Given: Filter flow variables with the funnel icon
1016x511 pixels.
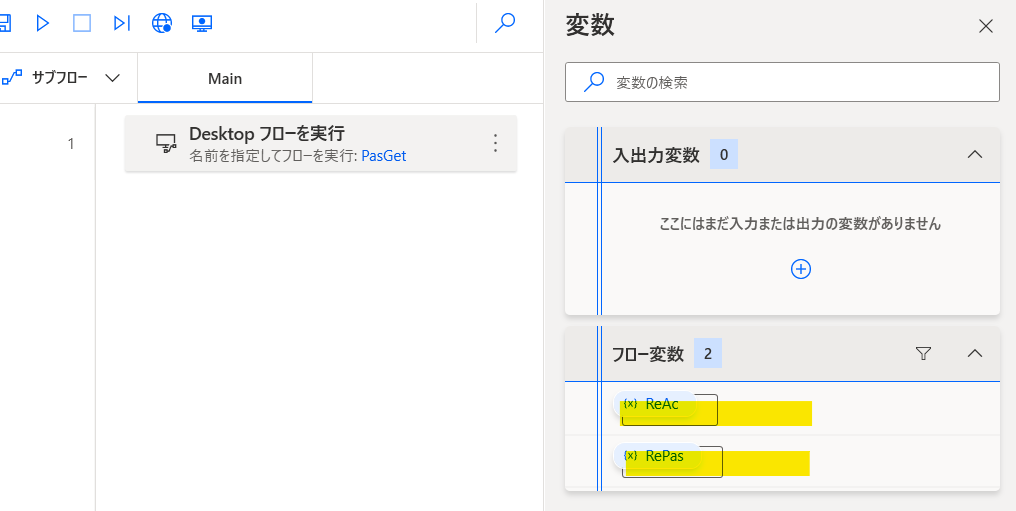Looking at the screenshot, I should (x=923, y=353).
